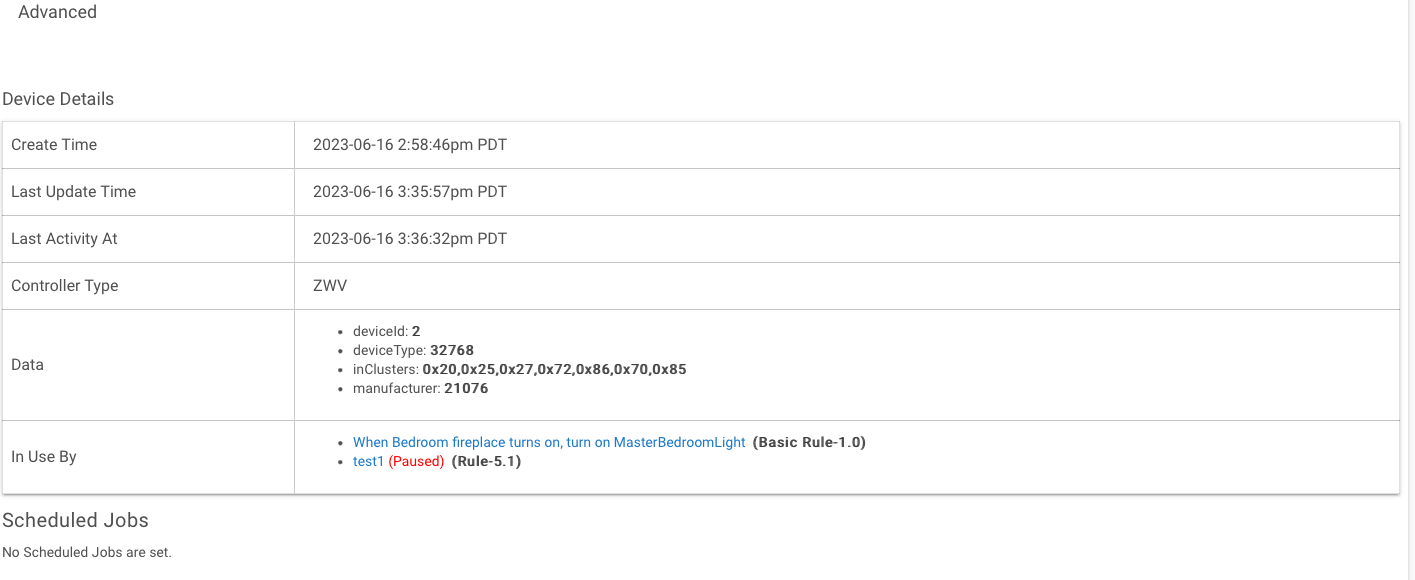This screenshot has width=1415, height=580.
Task: Click the red (Paused) status label
Action: 416,461
